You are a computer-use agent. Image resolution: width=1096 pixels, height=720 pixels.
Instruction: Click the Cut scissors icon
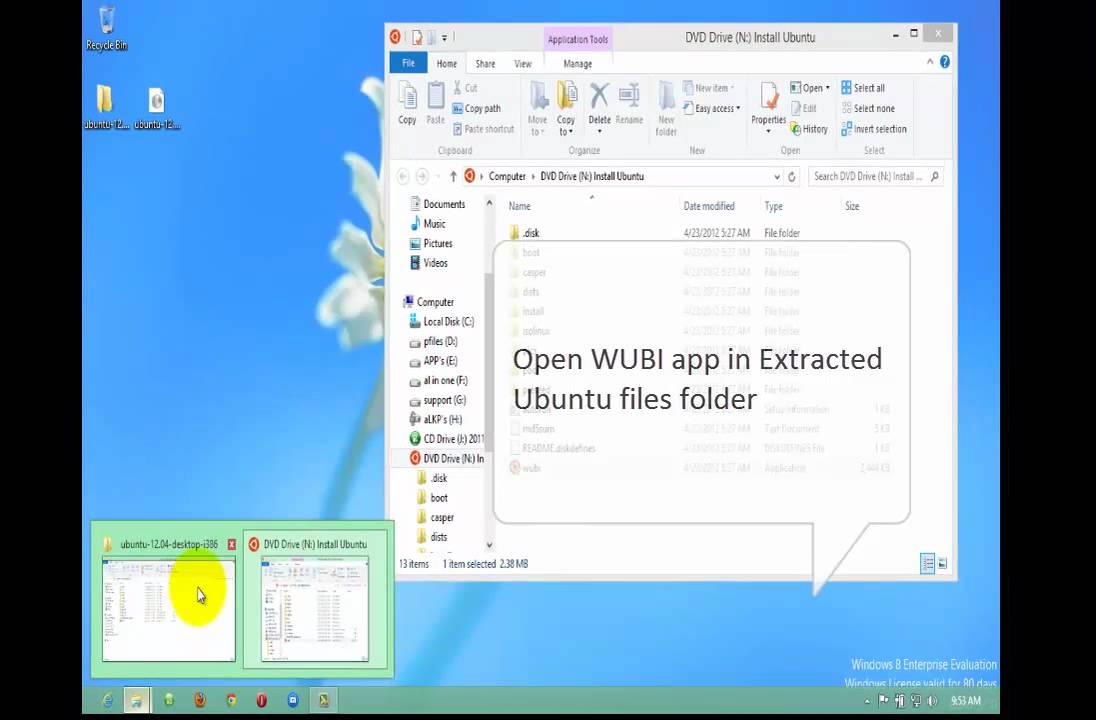(x=458, y=87)
